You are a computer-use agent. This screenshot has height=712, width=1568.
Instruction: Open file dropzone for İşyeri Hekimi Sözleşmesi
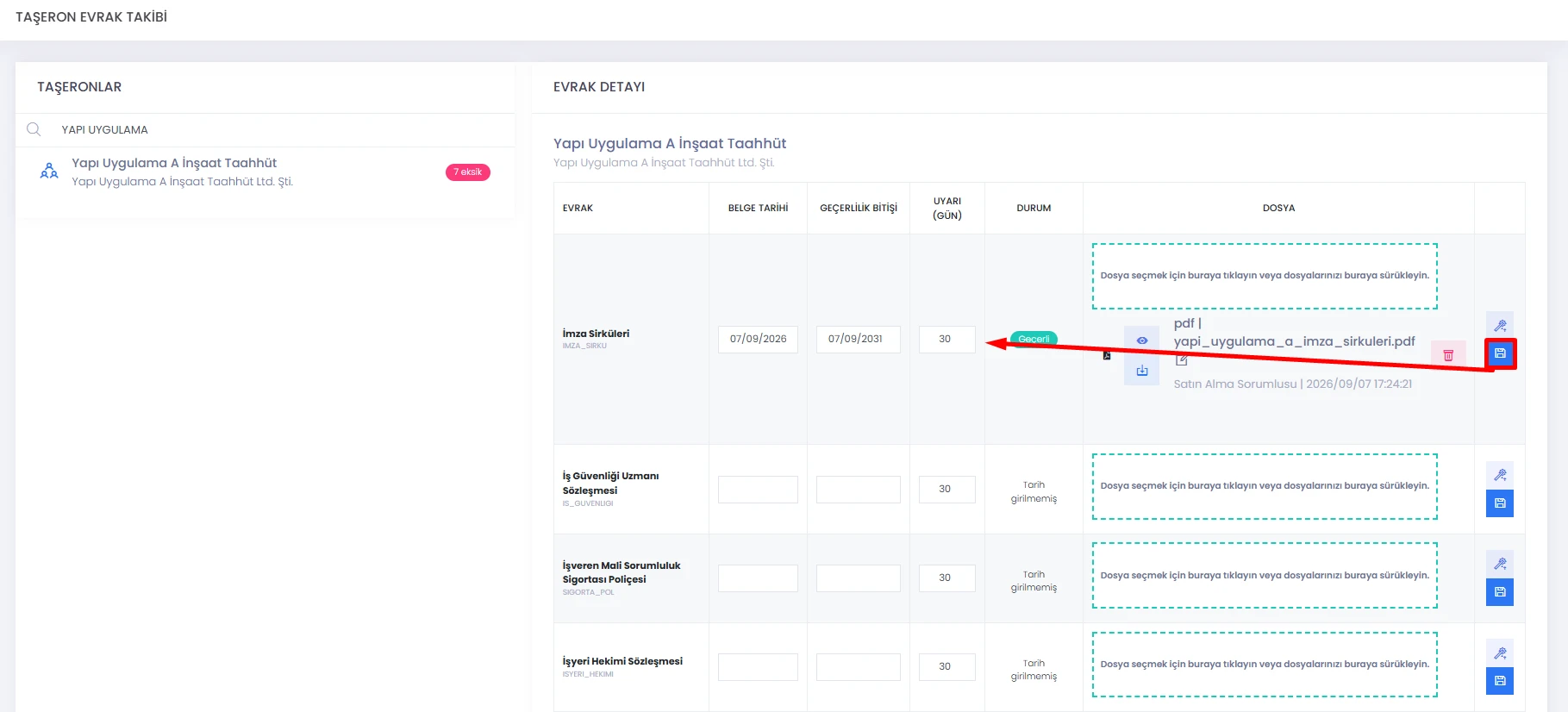1265,665
